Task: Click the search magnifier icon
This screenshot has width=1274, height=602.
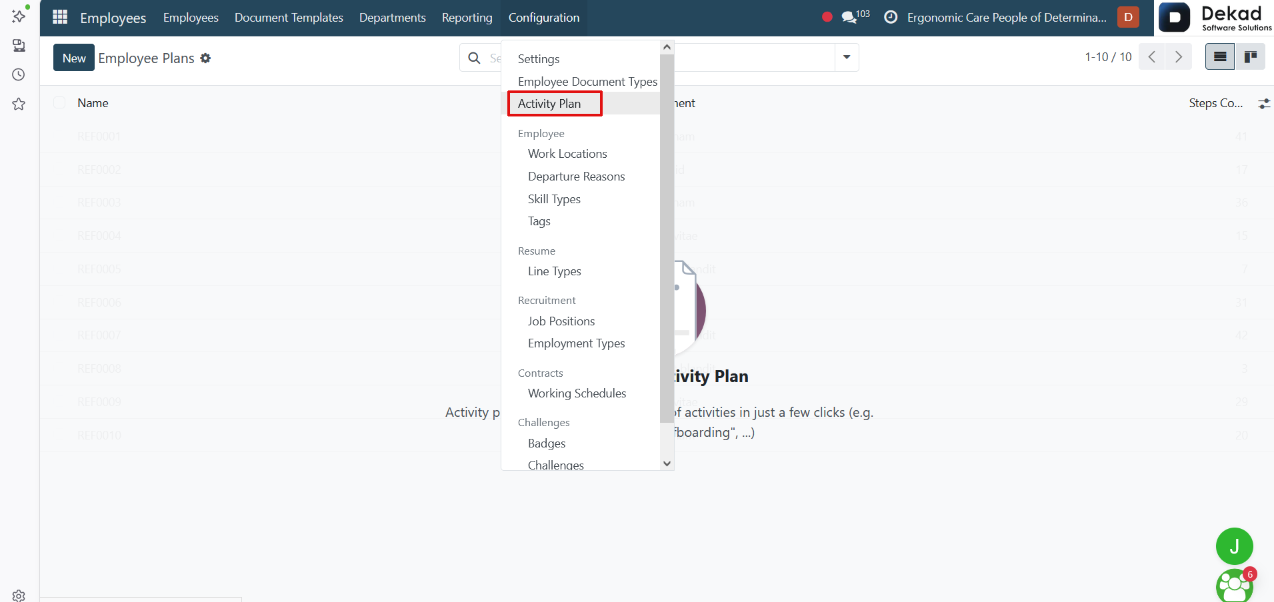Action: point(474,58)
